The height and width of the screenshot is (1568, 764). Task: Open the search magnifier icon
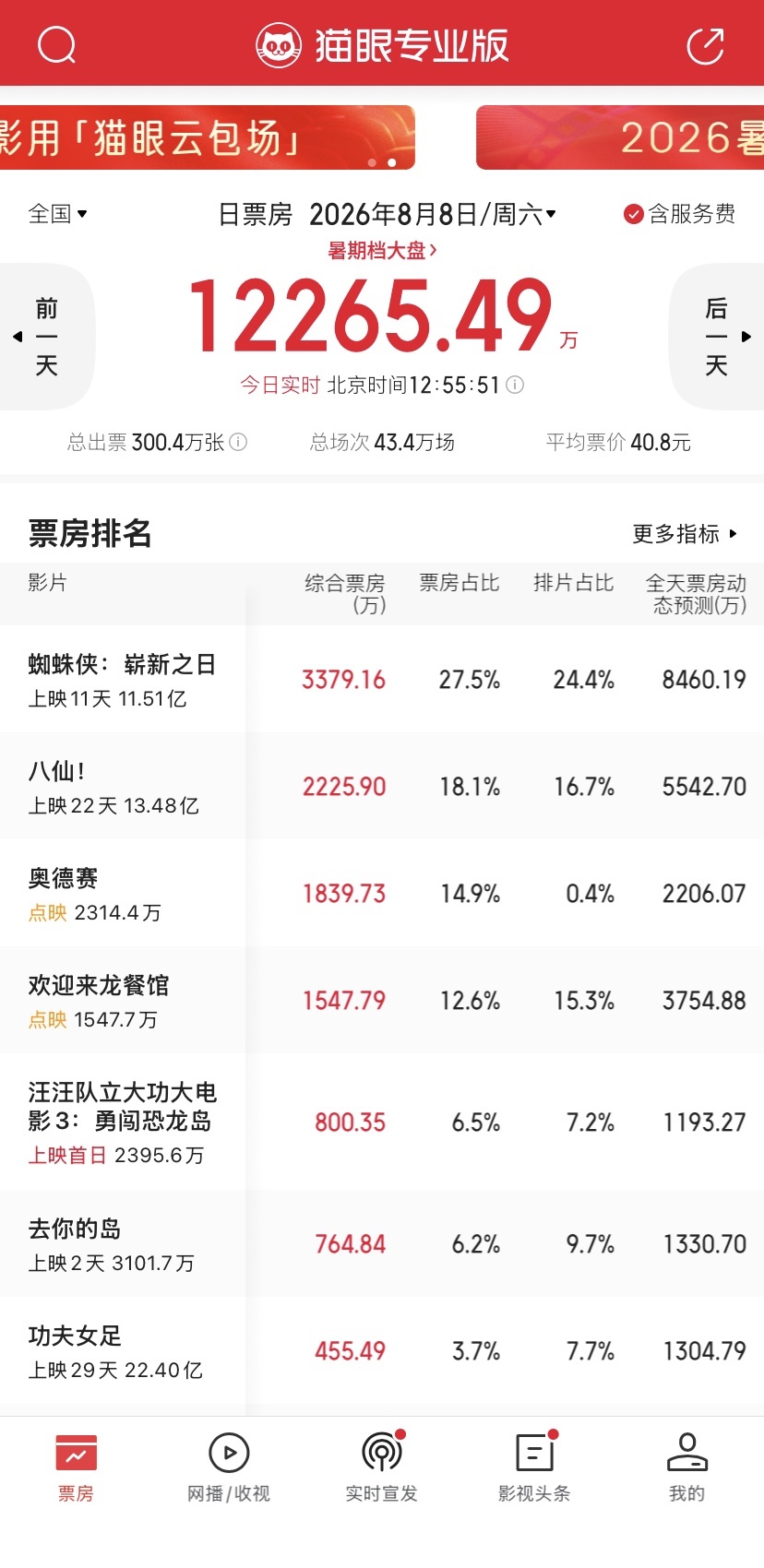(56, 44)
